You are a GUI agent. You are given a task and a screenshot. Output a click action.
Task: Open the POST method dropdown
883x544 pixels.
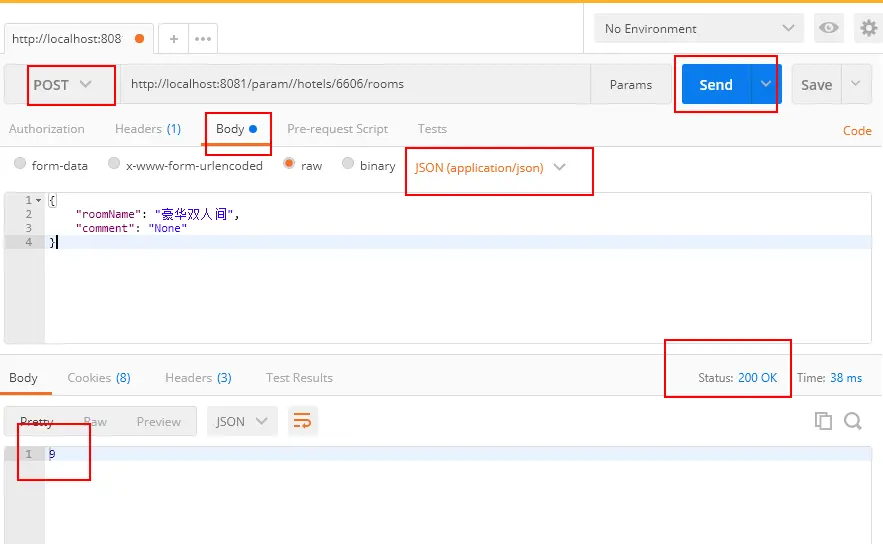pos(62,84)
